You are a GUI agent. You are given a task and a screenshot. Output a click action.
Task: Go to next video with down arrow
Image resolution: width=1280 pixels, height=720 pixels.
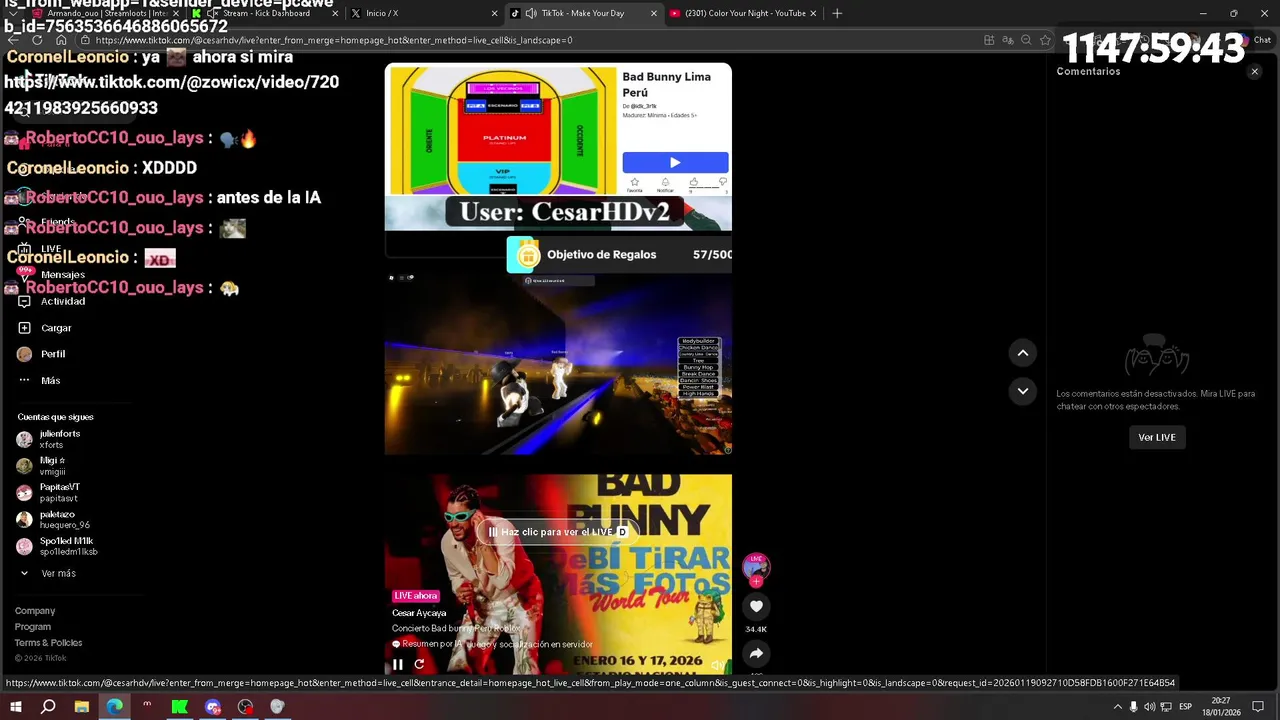point(1022,391)
